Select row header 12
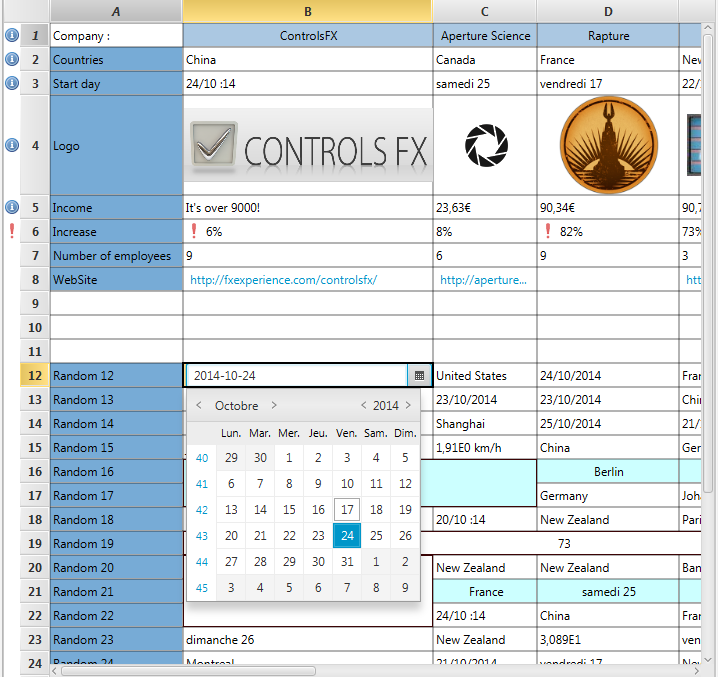 pyautogui.click(x=35, y=376)
